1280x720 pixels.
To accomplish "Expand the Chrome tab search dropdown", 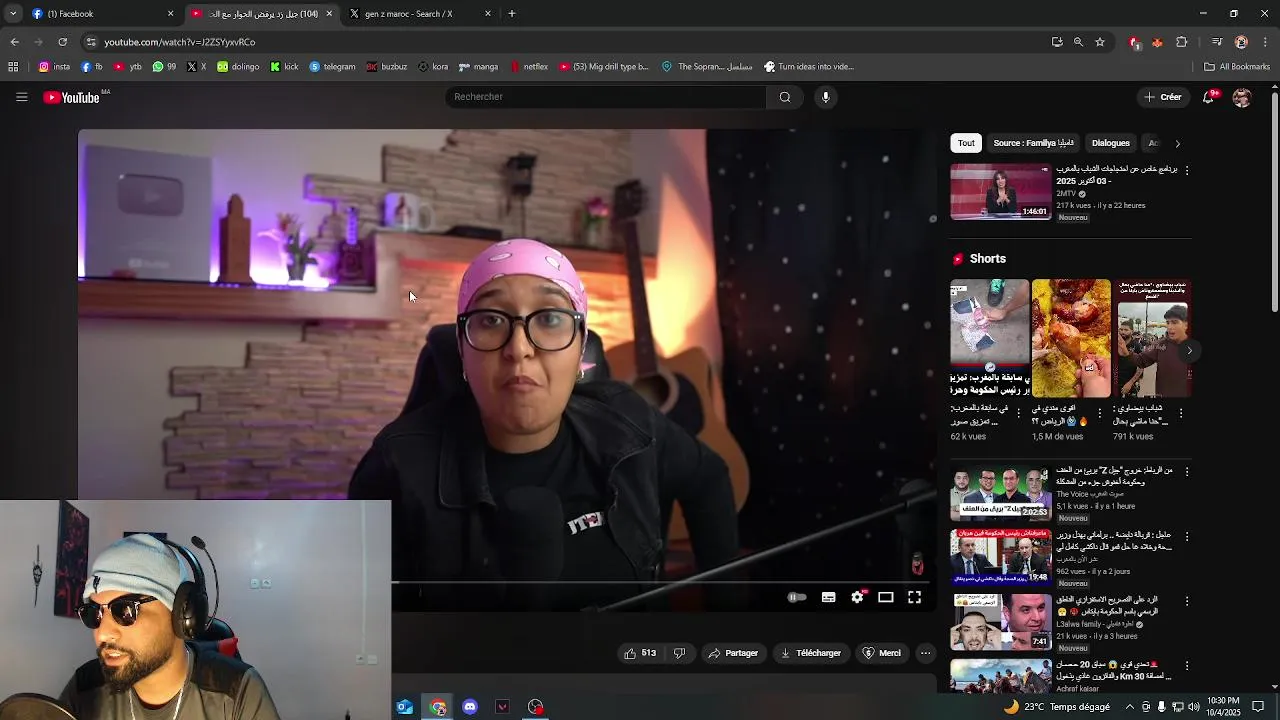I will [x=13, y=14].
